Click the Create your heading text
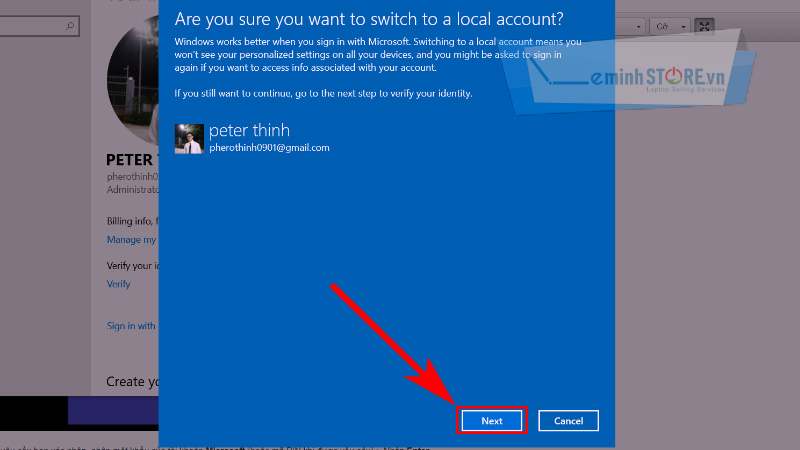This screenshot has width=800, height=450. [132, 381]
